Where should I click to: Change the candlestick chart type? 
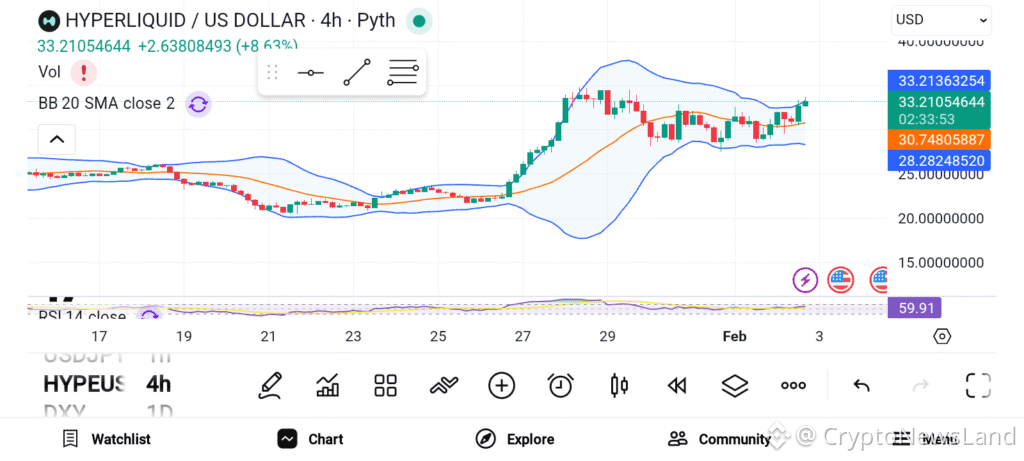[619, 385]
